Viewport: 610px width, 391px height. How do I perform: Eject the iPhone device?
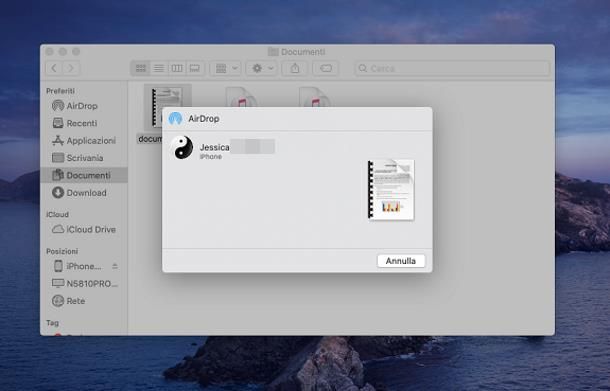point(115,267)
